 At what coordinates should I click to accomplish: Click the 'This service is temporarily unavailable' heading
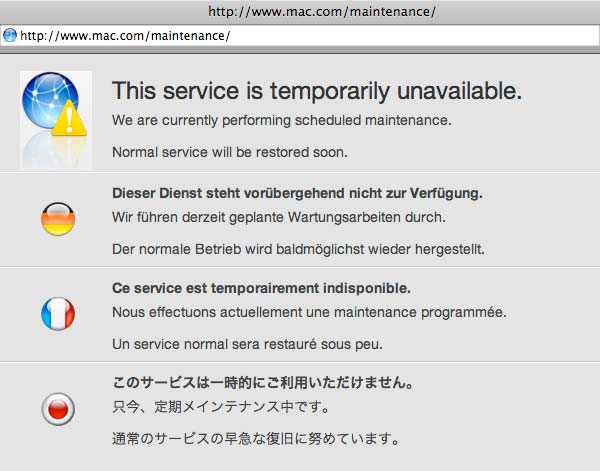click(x=316, y=90)
